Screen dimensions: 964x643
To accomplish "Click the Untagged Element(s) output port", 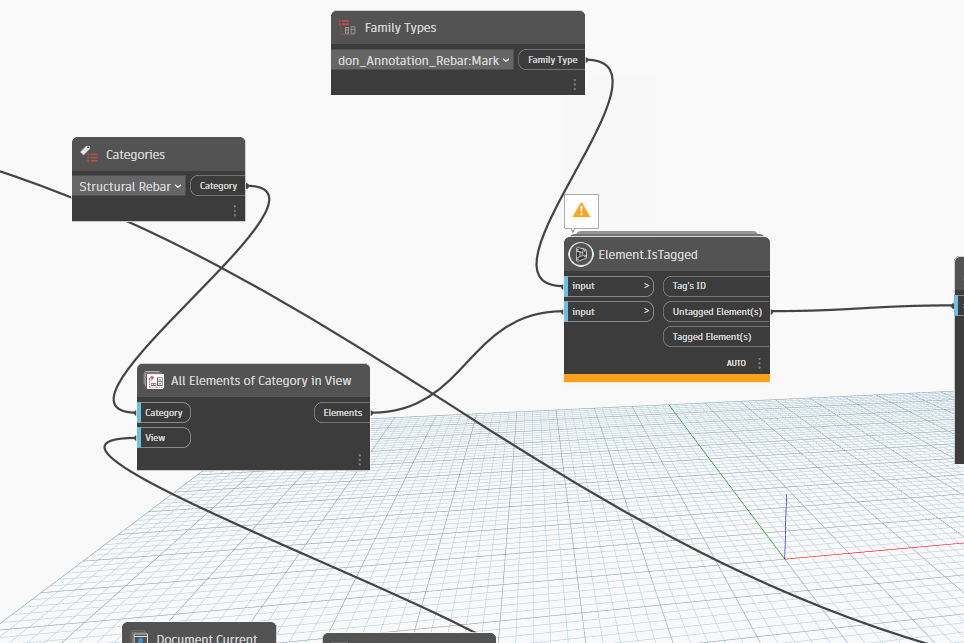I will point(716,311).
